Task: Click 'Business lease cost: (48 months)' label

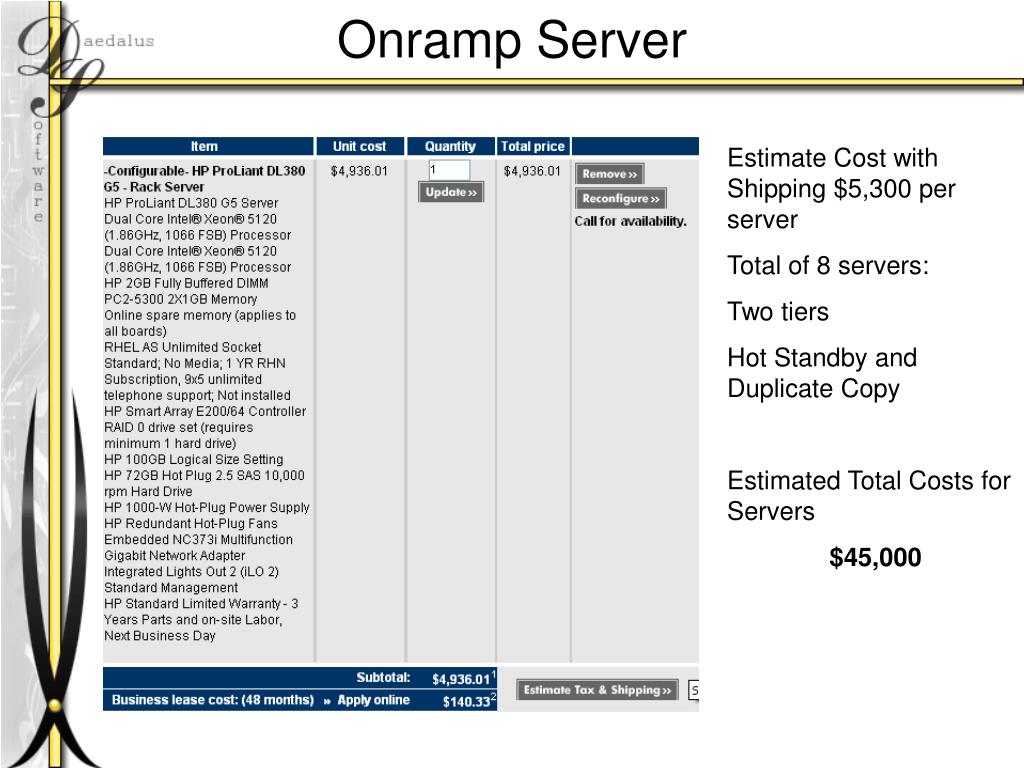Action: click(213, 700)
